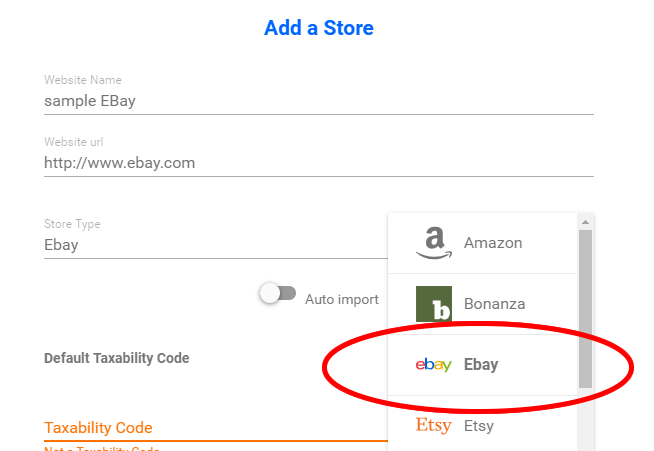
Task: Click the dropdown scrollbar up arrow
Action: [x=585, y=222]
